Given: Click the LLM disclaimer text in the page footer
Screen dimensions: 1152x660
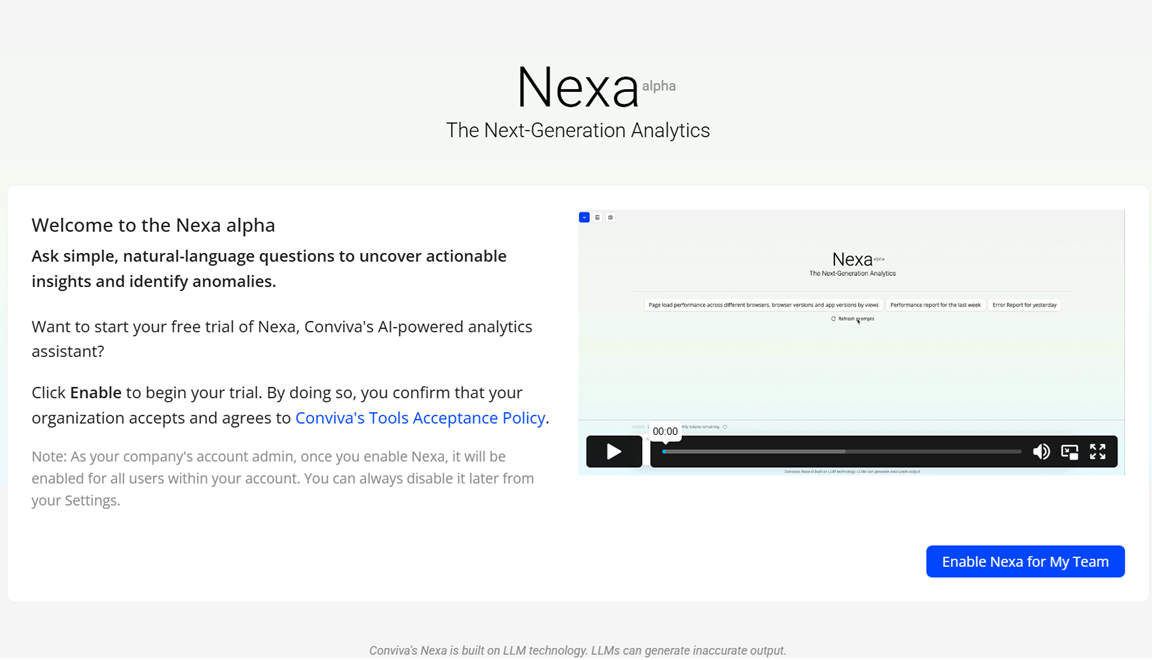Looking at the screenshot, I should coord(577,650).
